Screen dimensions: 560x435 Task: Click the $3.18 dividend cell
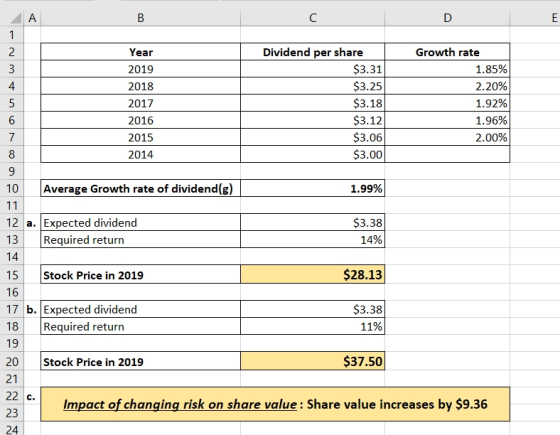(x=312, y=103)
